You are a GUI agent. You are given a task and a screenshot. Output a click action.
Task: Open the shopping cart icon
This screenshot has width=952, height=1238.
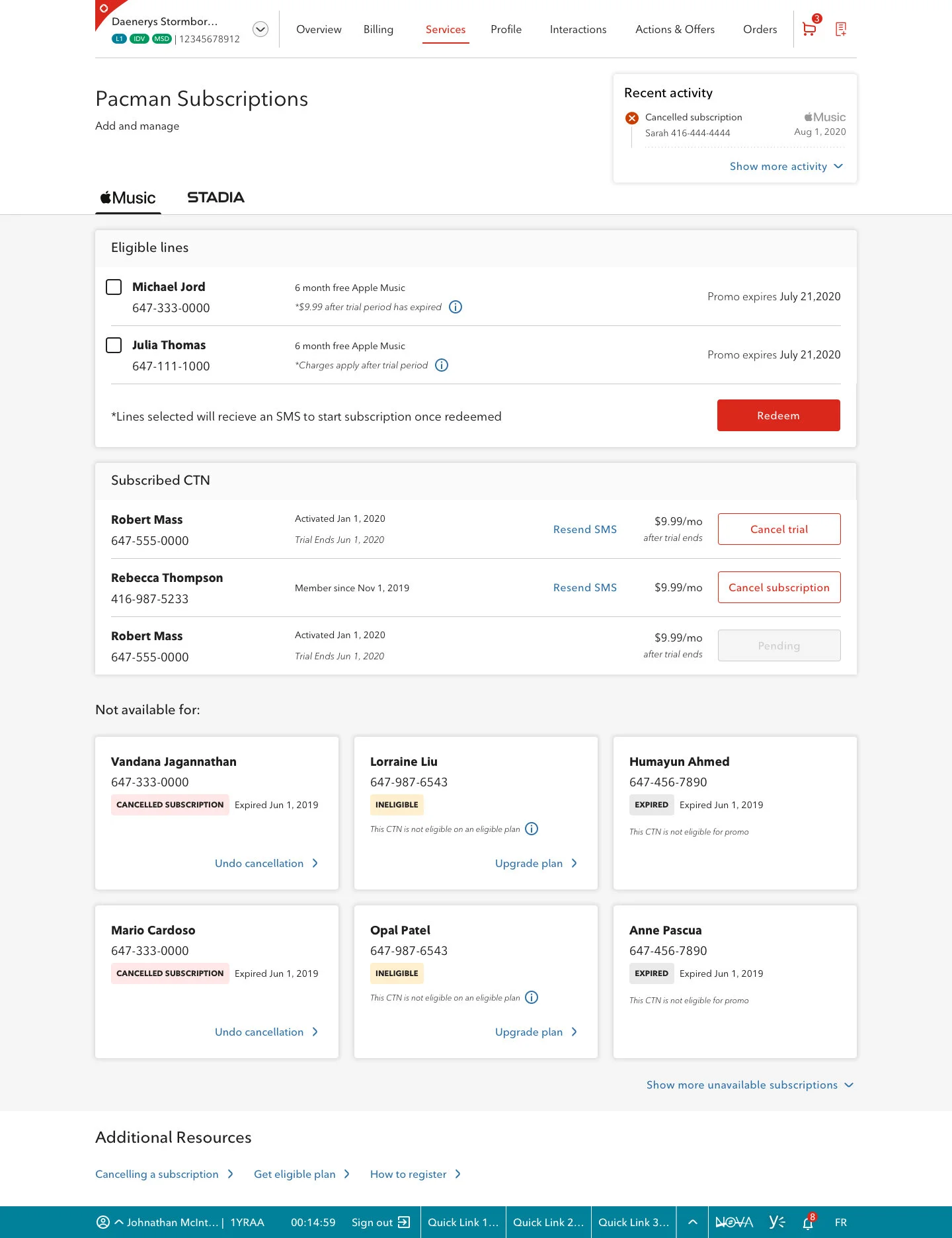click(x=809, y=29)
